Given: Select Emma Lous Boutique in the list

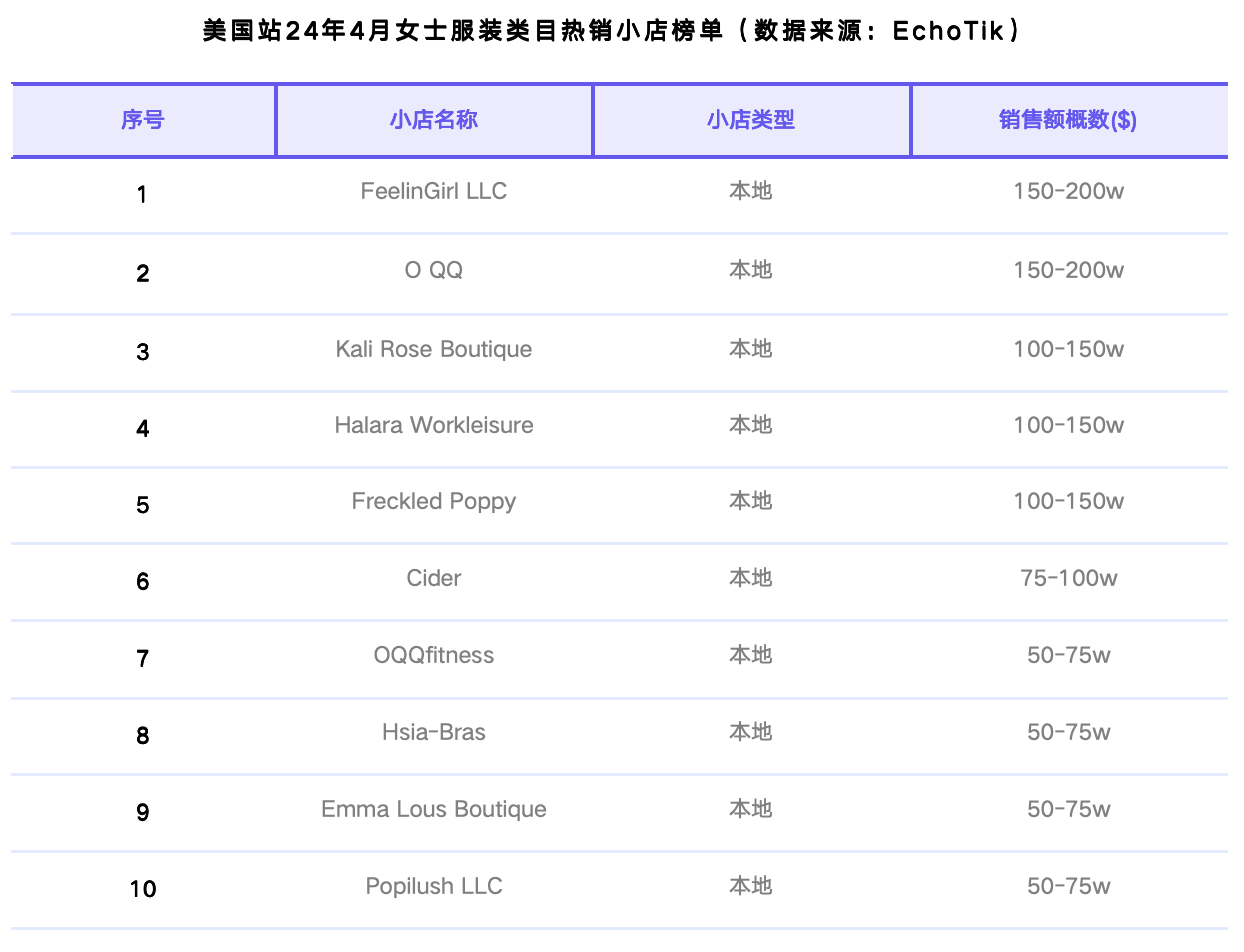Looking at the screenshot, I should pos(433,809).
